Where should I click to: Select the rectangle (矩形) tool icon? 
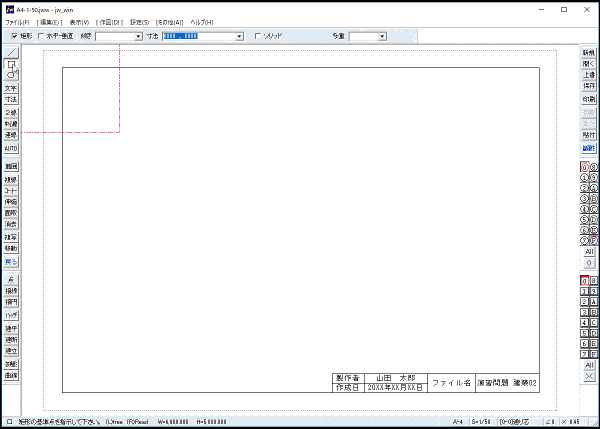[x=11, y=64]
